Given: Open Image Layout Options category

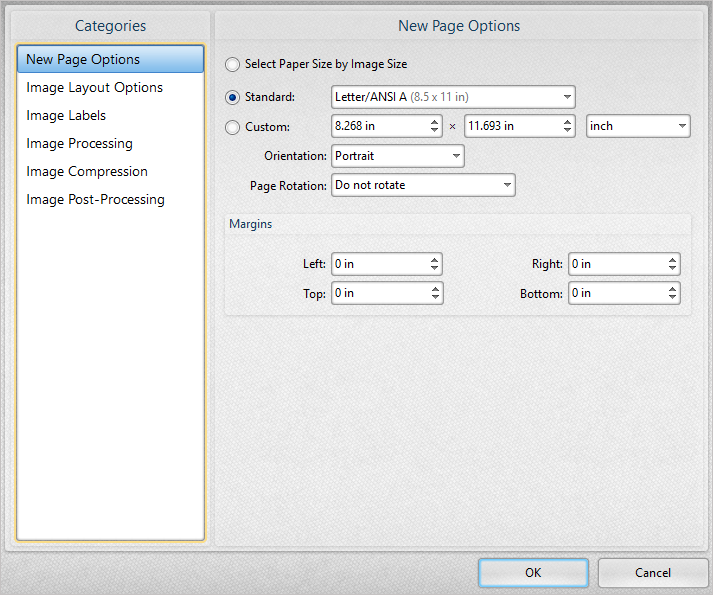Looking at the screenshot, I should click(94, 88).
